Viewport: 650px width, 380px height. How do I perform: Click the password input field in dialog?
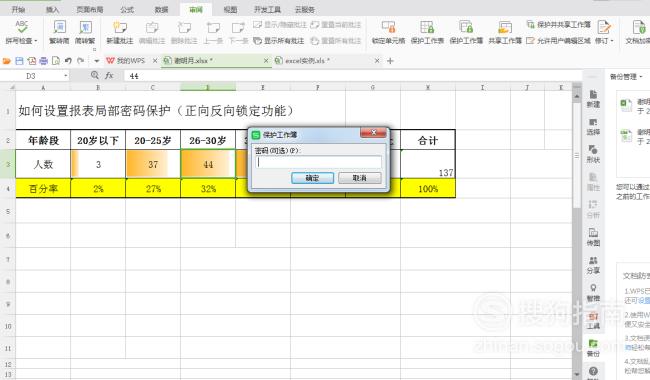tap(318, 162)
